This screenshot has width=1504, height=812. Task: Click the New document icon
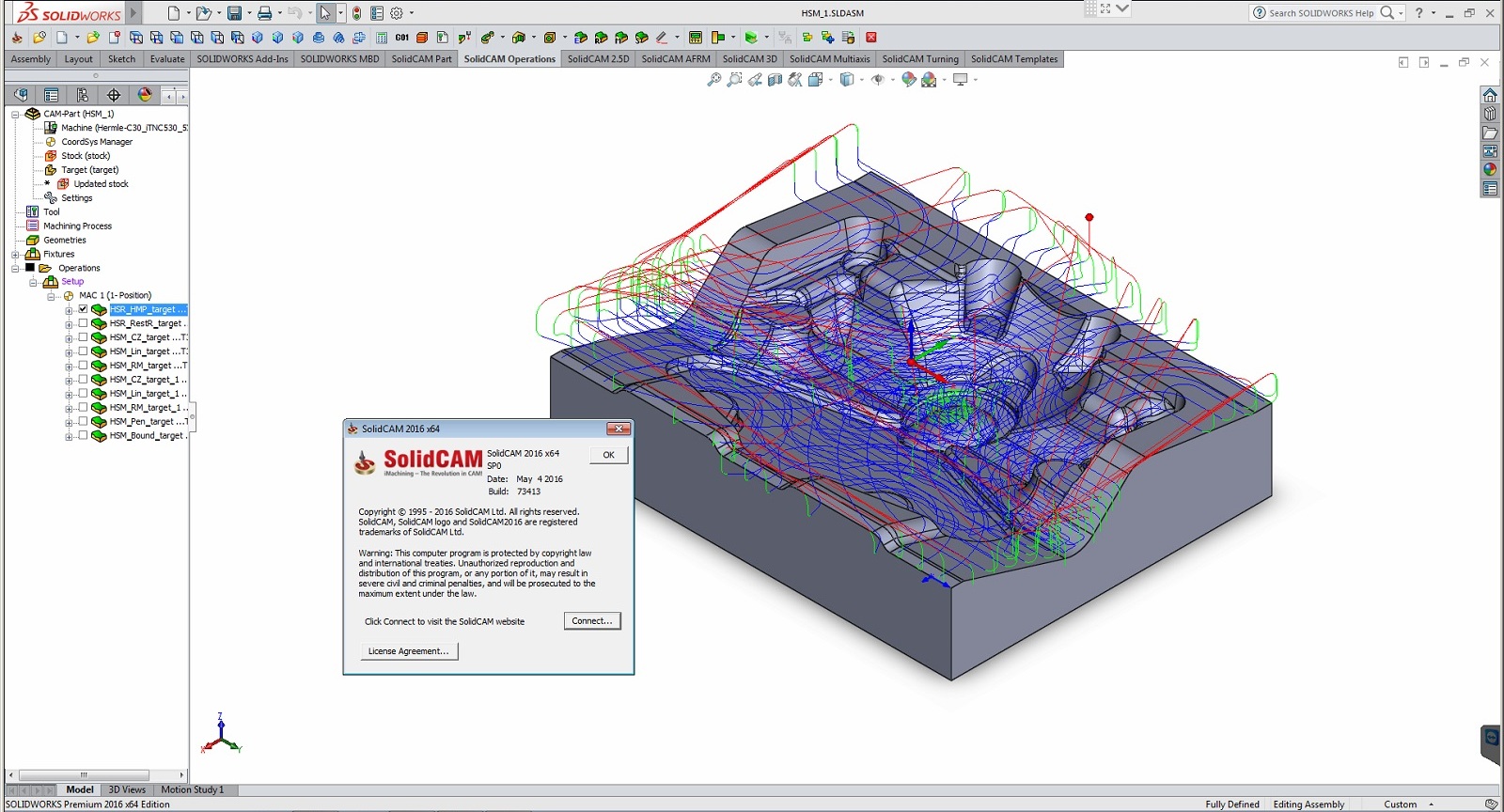coord(174,13)
